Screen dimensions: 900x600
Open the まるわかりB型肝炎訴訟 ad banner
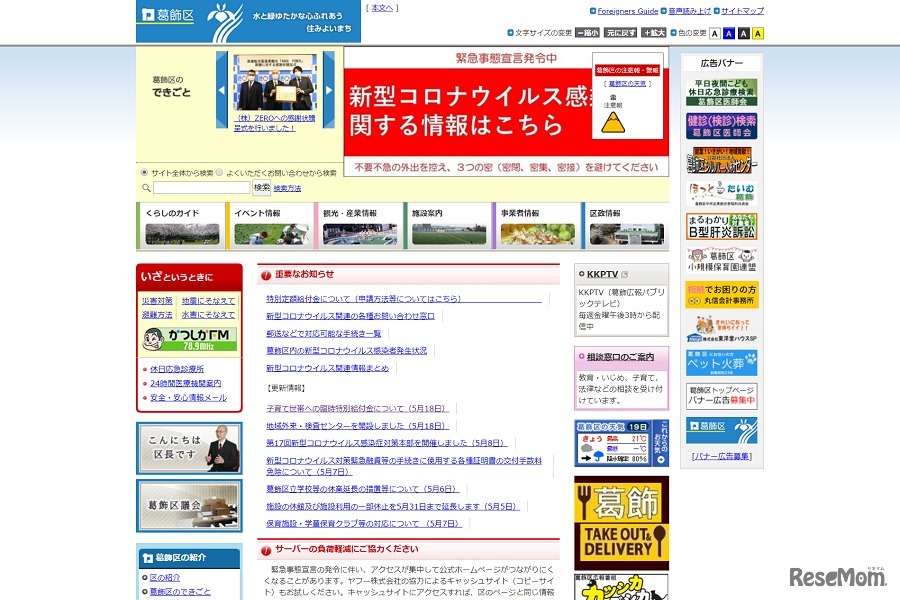[721, 226]
